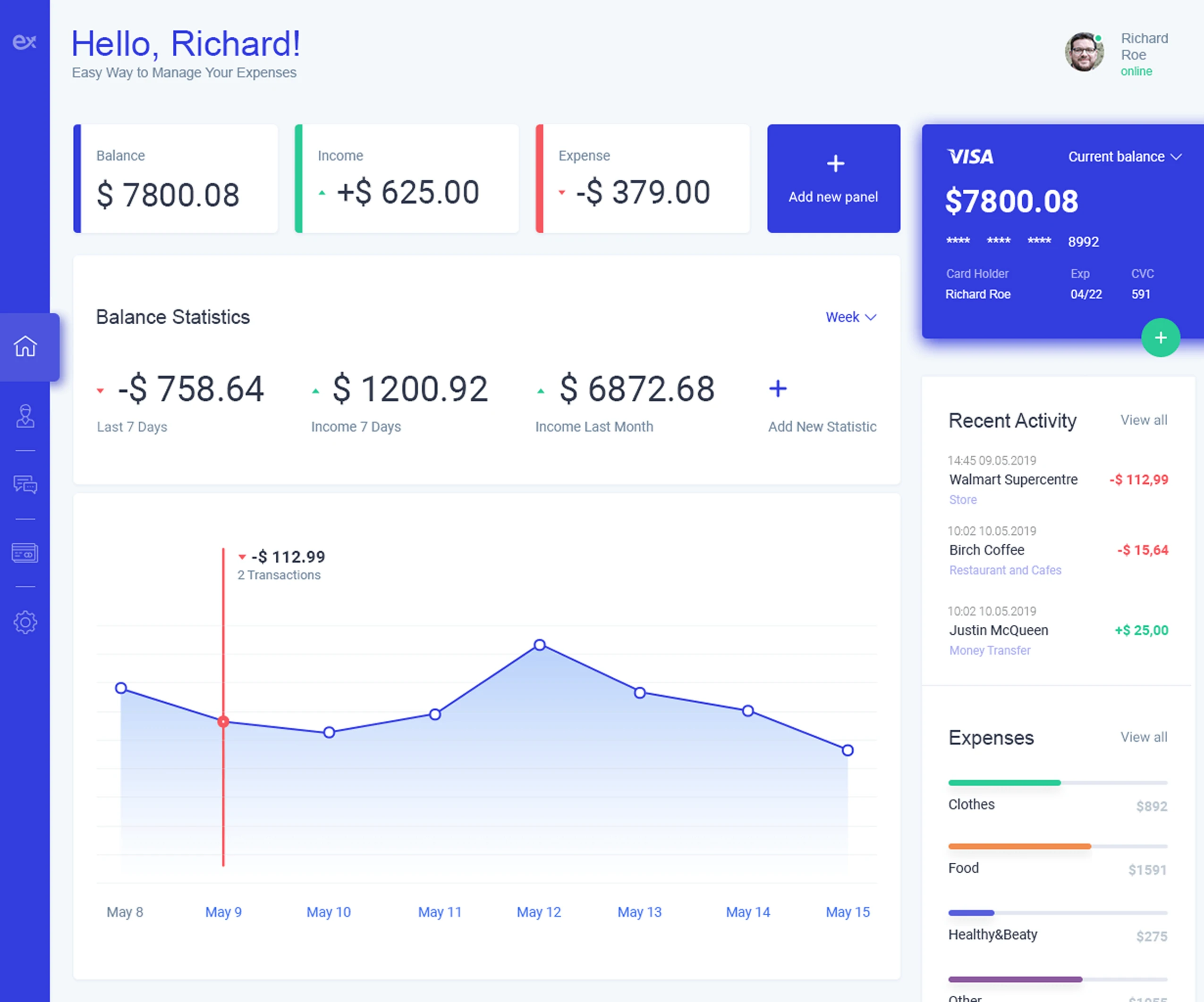Screen dimensions: 1204x1002
Task: Click the Add new panel button
Action: (x=834, y=178)
